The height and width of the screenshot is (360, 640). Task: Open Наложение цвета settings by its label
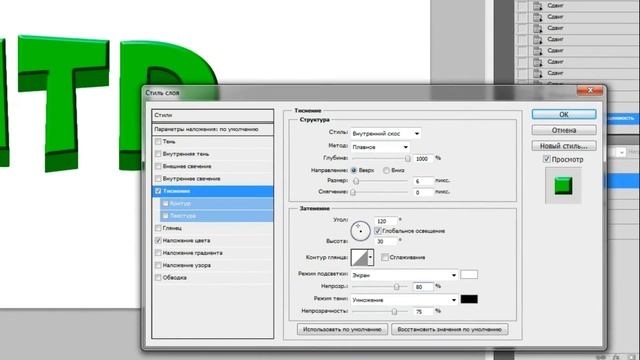(x=186, y=240)
